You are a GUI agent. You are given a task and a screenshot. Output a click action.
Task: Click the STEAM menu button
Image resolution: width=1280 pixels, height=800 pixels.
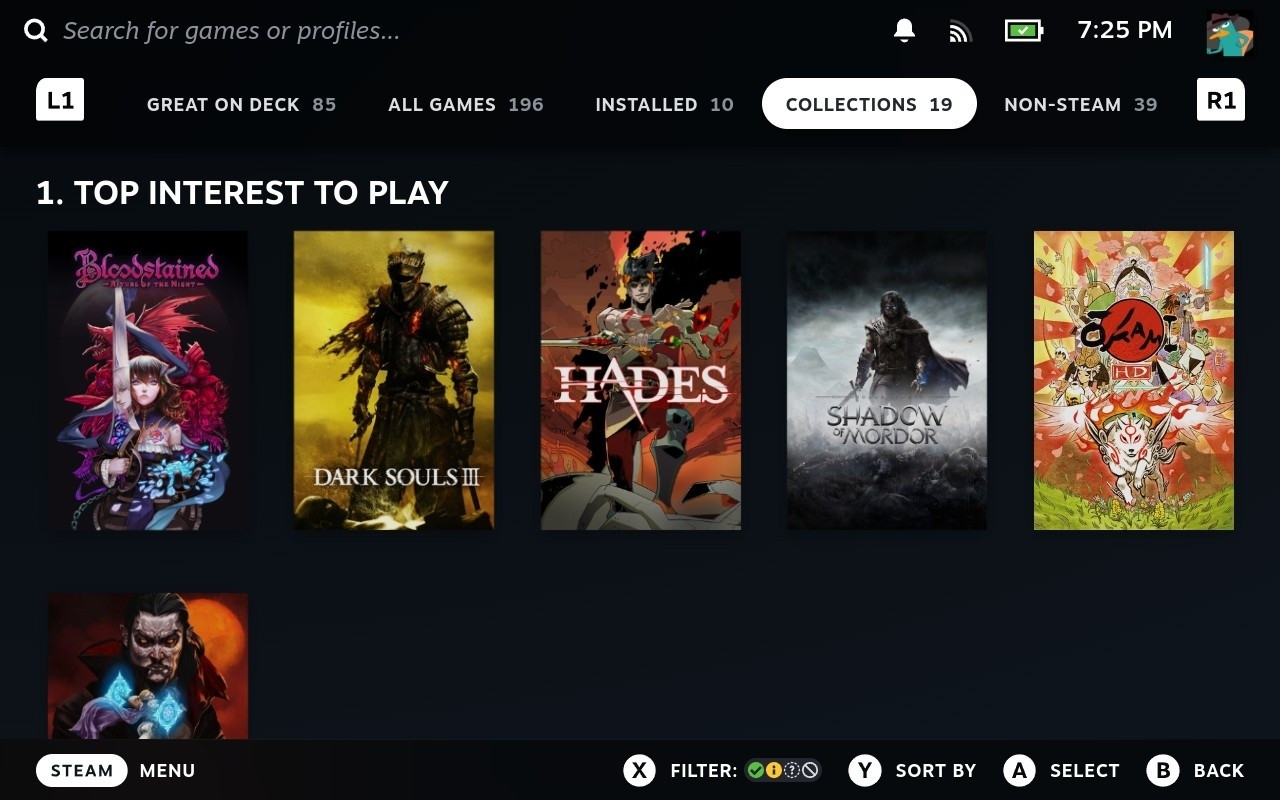[x=82, y=771]
